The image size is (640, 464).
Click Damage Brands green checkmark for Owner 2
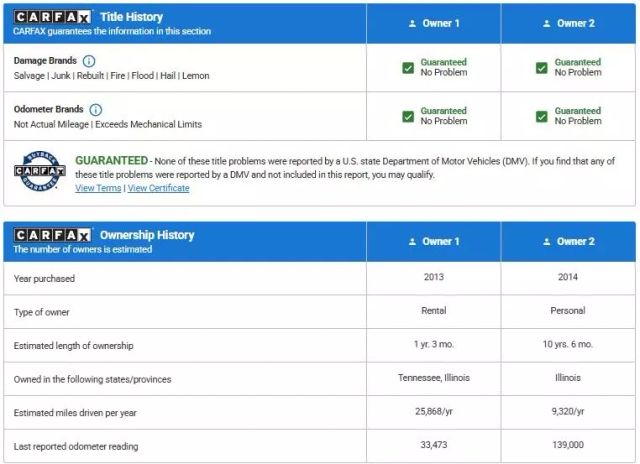(542, 68)
